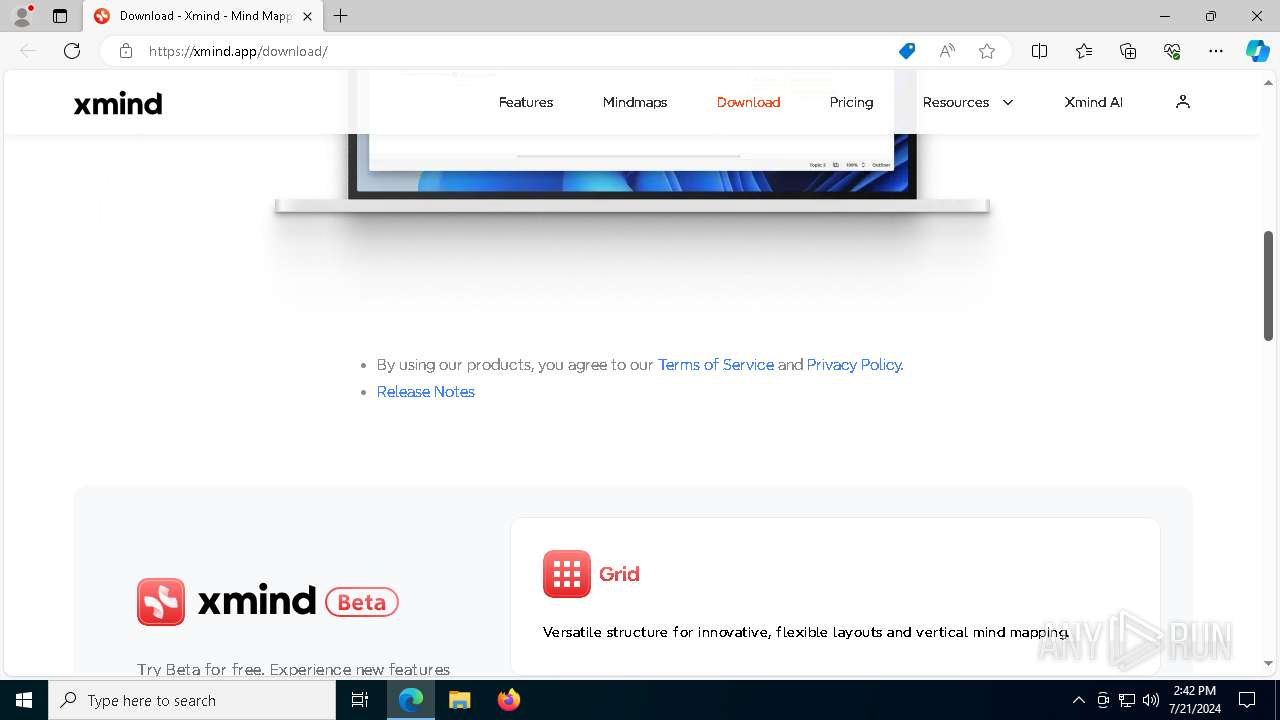Screen dimensions: 1280x720
Task: Close the Download - Xmind browser tab
Action: coord(307,16)
